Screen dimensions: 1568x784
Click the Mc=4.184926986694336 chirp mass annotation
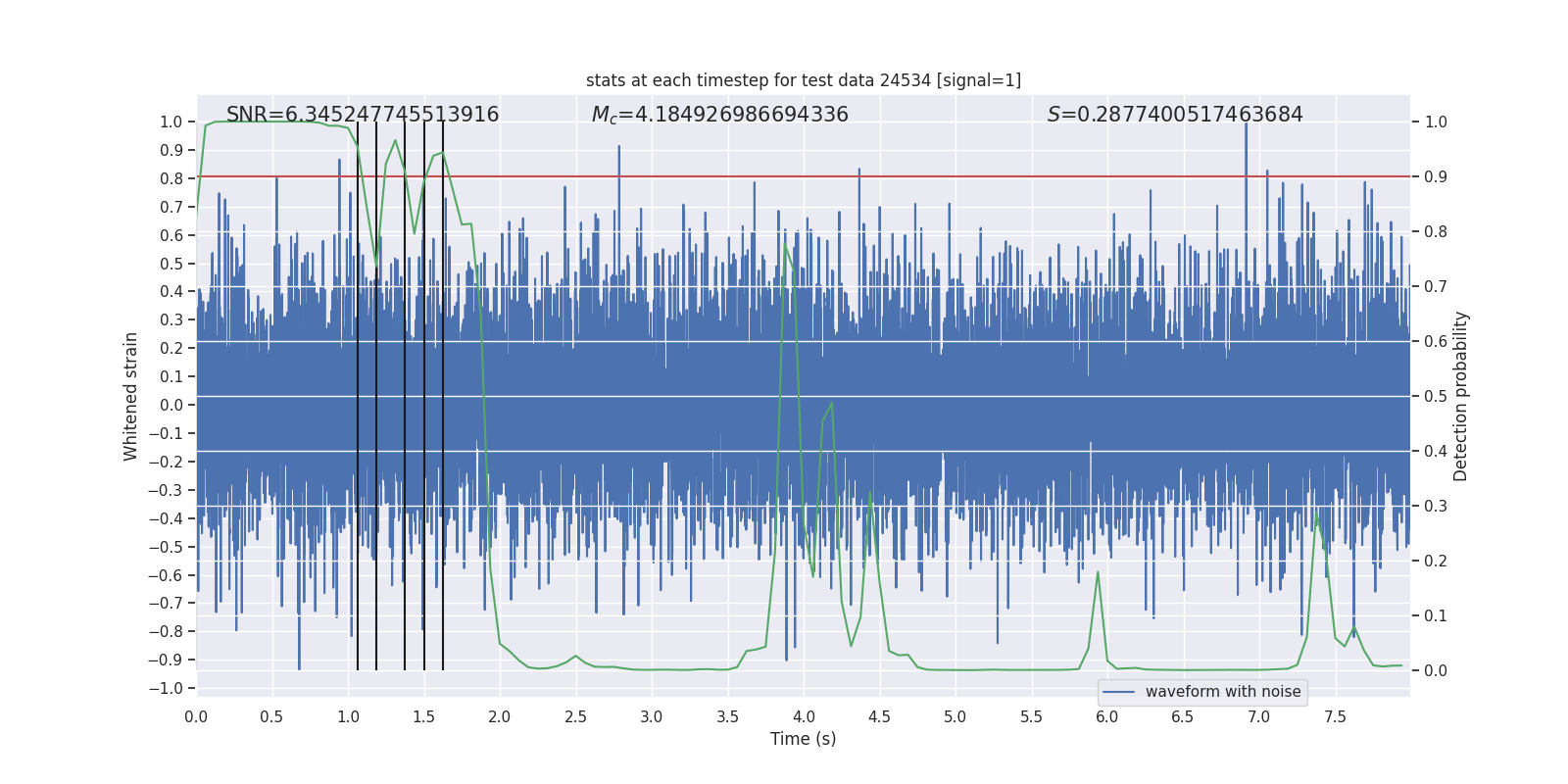click(720, 115)
